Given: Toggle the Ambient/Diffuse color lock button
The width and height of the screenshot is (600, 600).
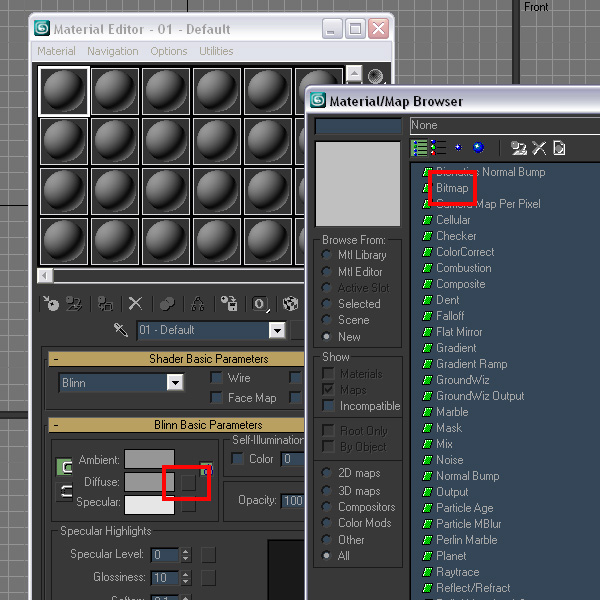Looking at the screenshot, I should [x=64, y=467].
